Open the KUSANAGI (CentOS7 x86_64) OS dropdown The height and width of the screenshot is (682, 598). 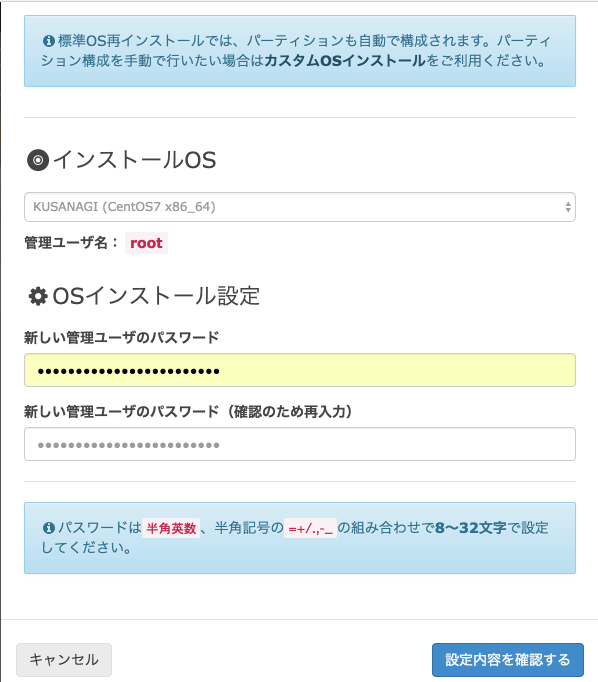tap(300, 207)
